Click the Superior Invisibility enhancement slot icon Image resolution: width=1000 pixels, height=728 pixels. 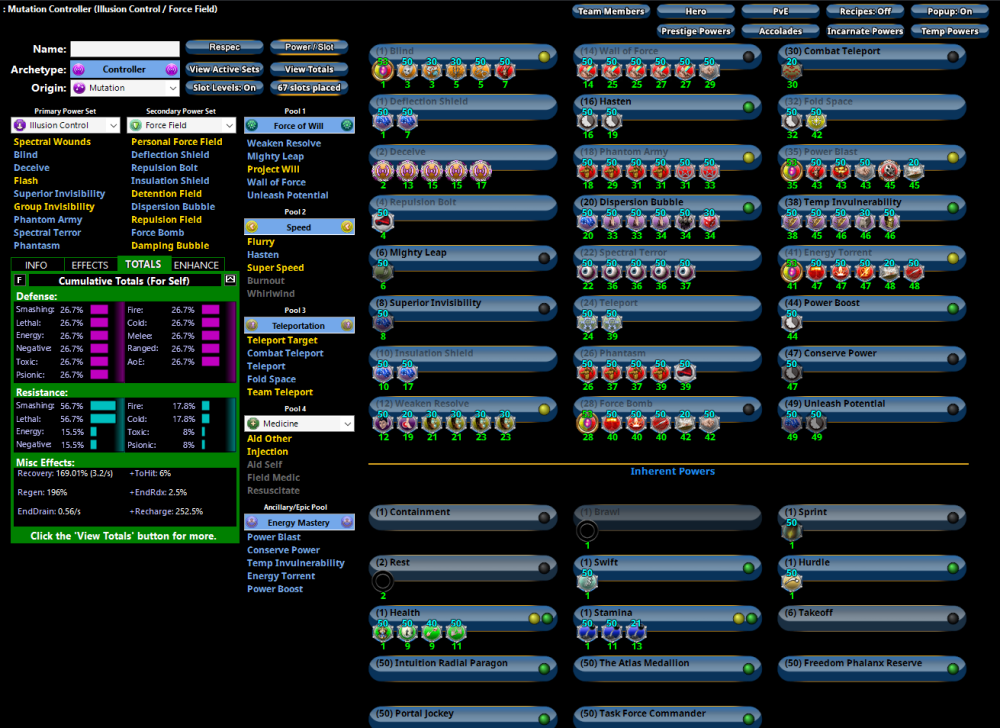(x=382, y=322)
